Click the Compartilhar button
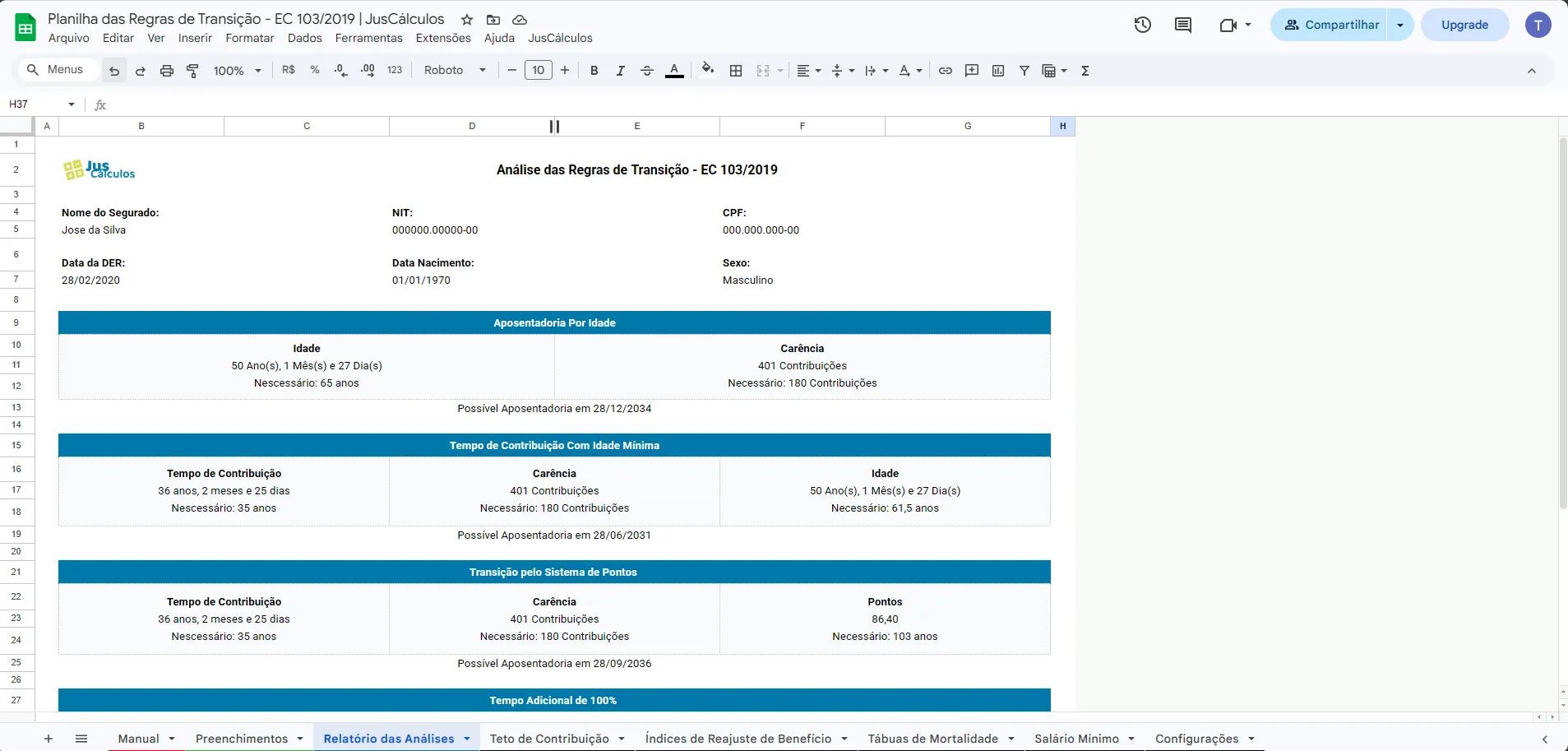The image size is (1568, 751). coord(1330,25)
